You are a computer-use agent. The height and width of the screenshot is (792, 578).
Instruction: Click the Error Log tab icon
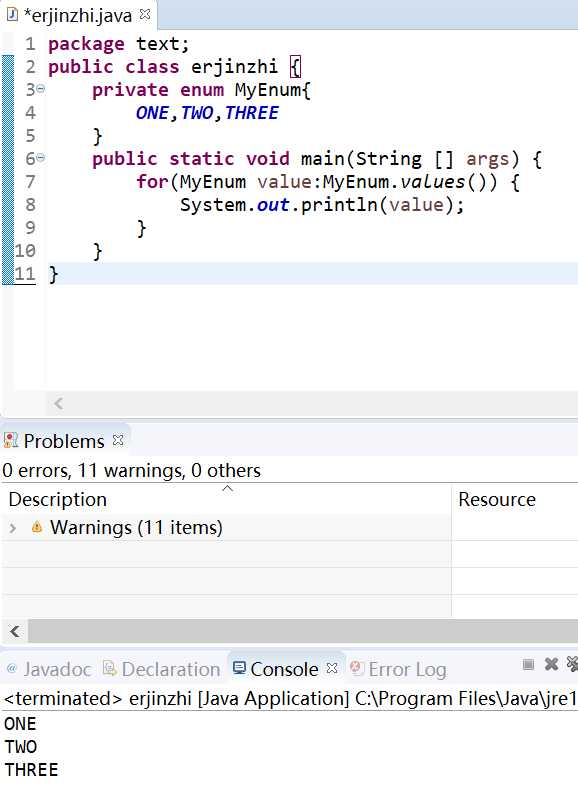click(x=357, y=668)
